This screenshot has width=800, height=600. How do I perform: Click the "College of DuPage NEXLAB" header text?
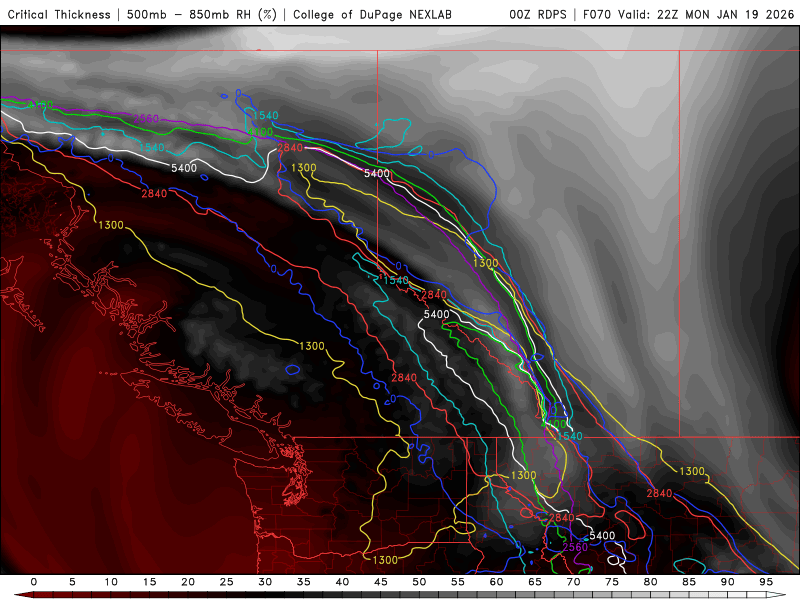372,15
